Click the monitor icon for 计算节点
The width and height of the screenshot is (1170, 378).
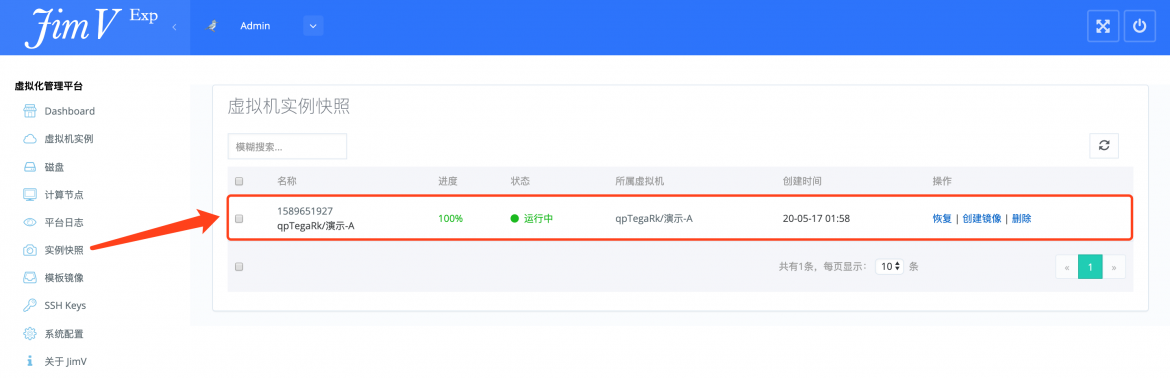click(30, 195)
